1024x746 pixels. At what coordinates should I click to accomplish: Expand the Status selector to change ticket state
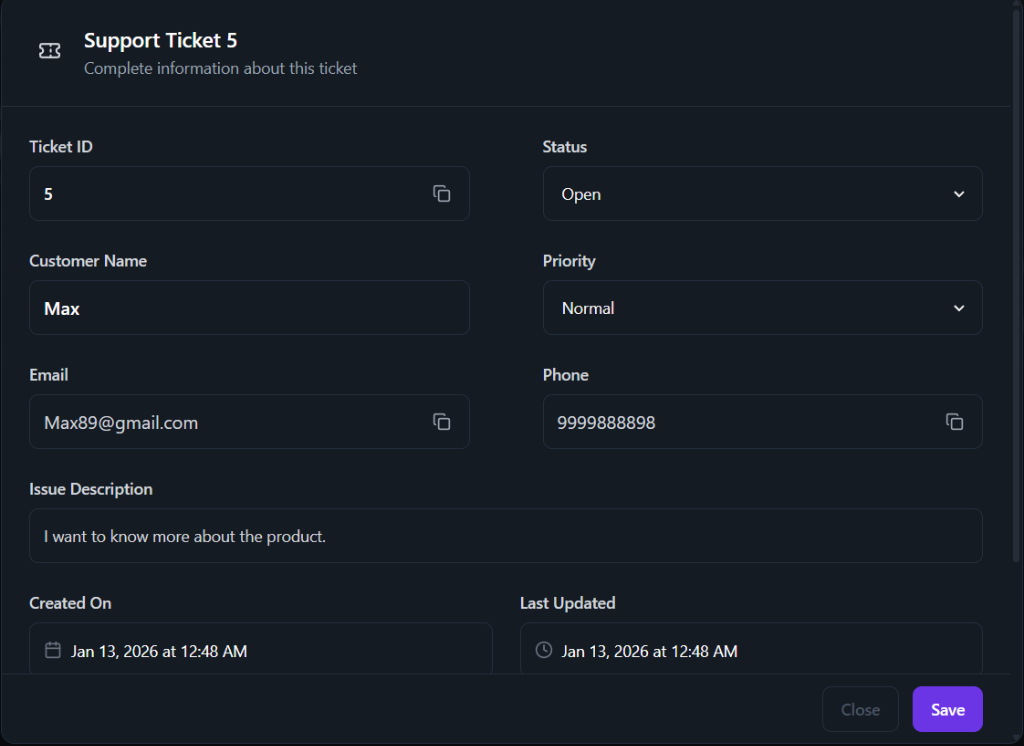coord(763,193)
